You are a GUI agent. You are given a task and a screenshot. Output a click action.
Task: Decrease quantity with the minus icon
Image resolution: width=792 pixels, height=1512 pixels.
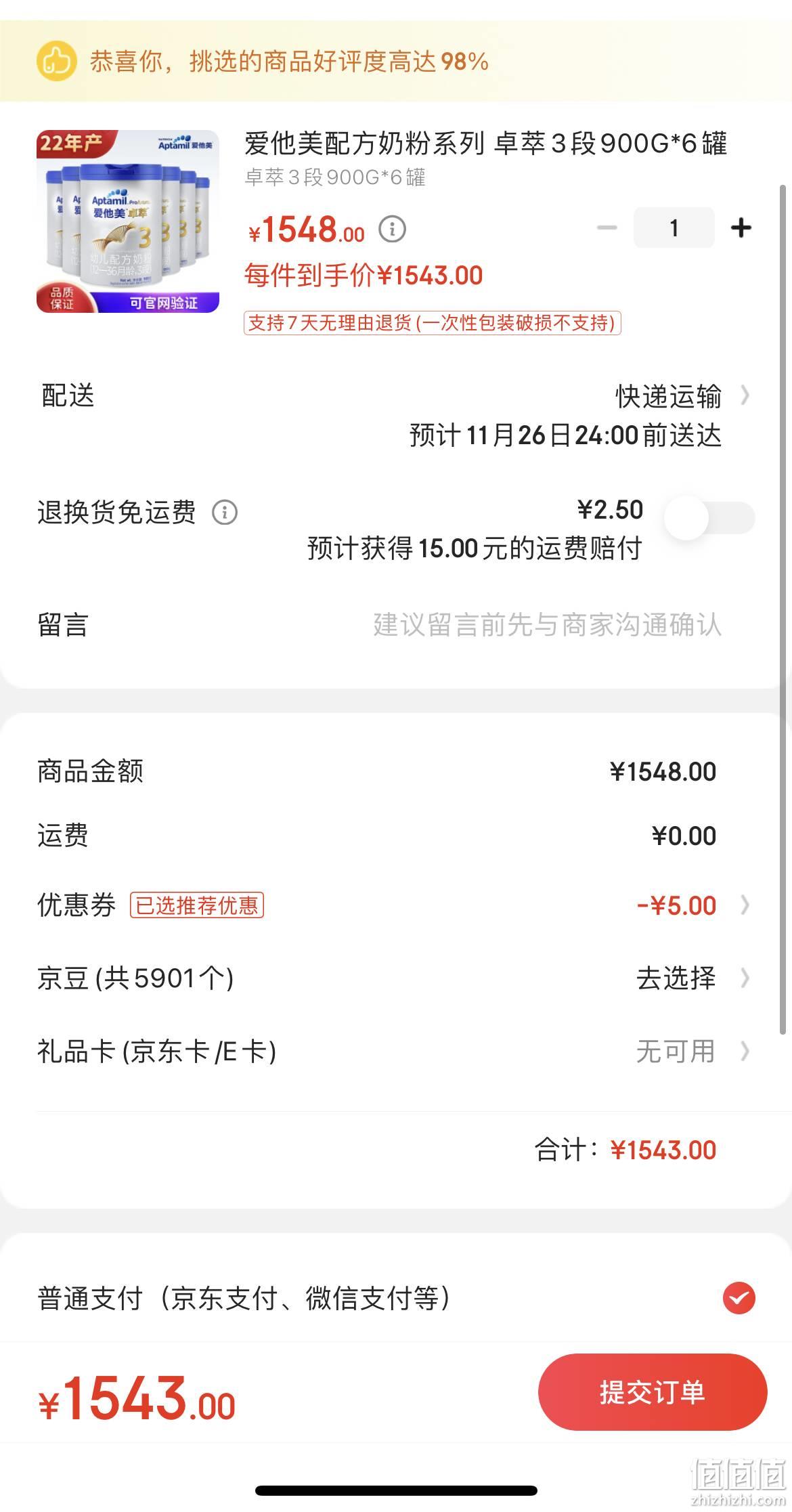click(607, 228)
